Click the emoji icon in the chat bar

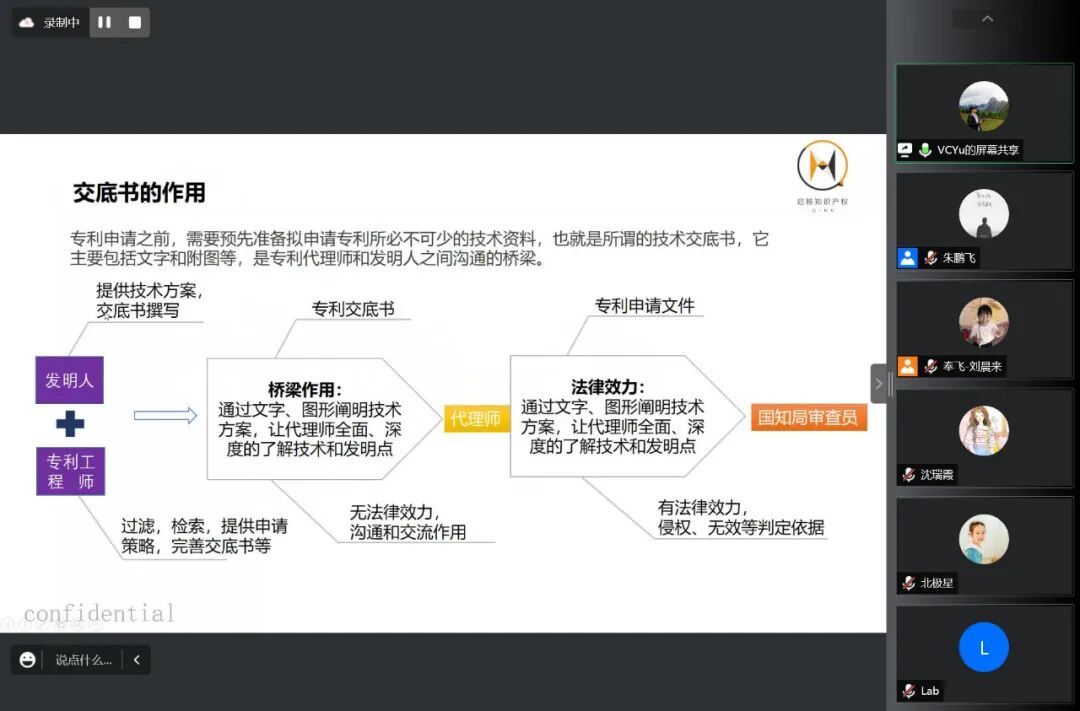point(26,659)
